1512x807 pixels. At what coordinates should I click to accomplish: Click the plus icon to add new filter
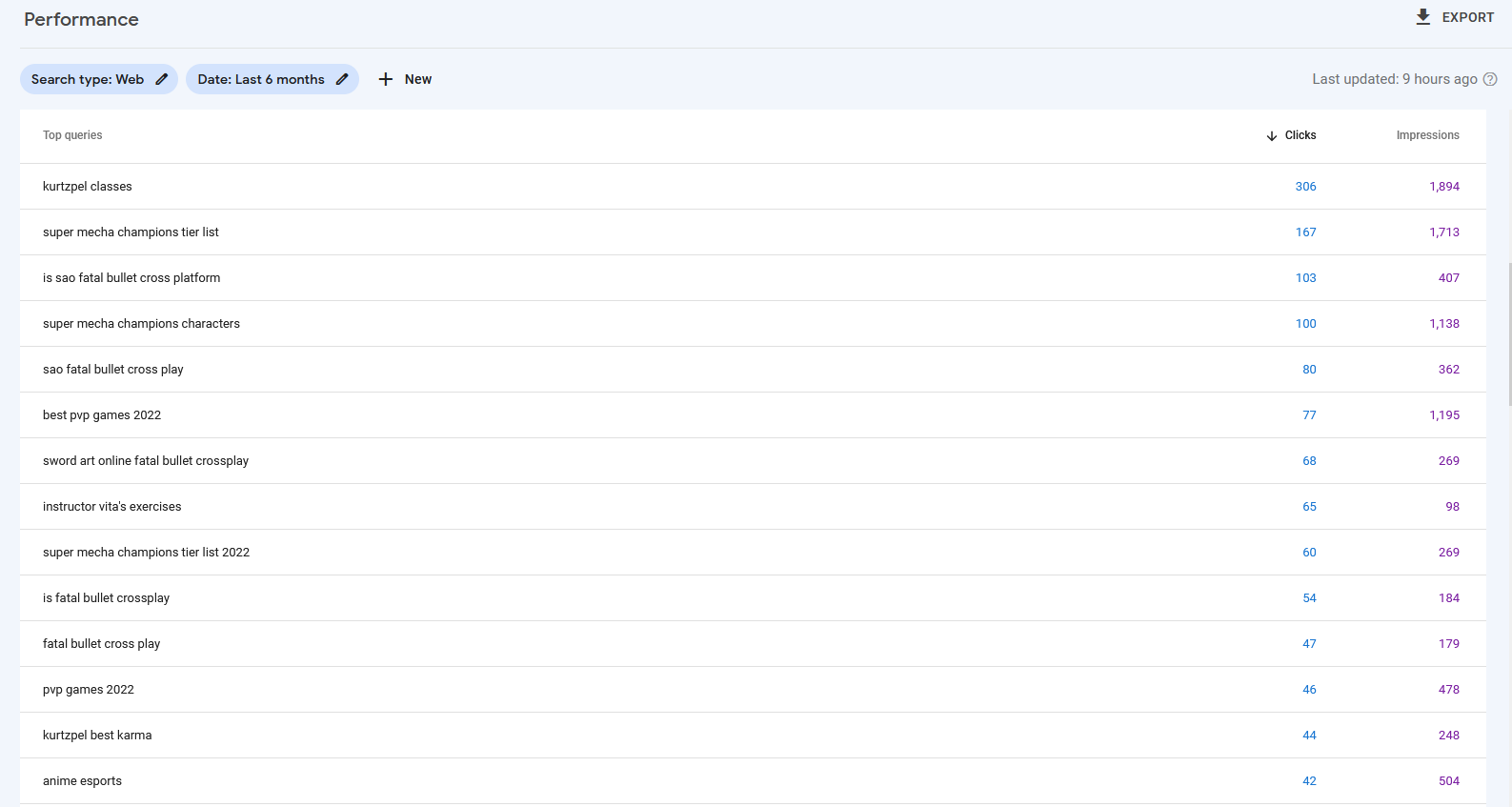click(x=386, y=79)
